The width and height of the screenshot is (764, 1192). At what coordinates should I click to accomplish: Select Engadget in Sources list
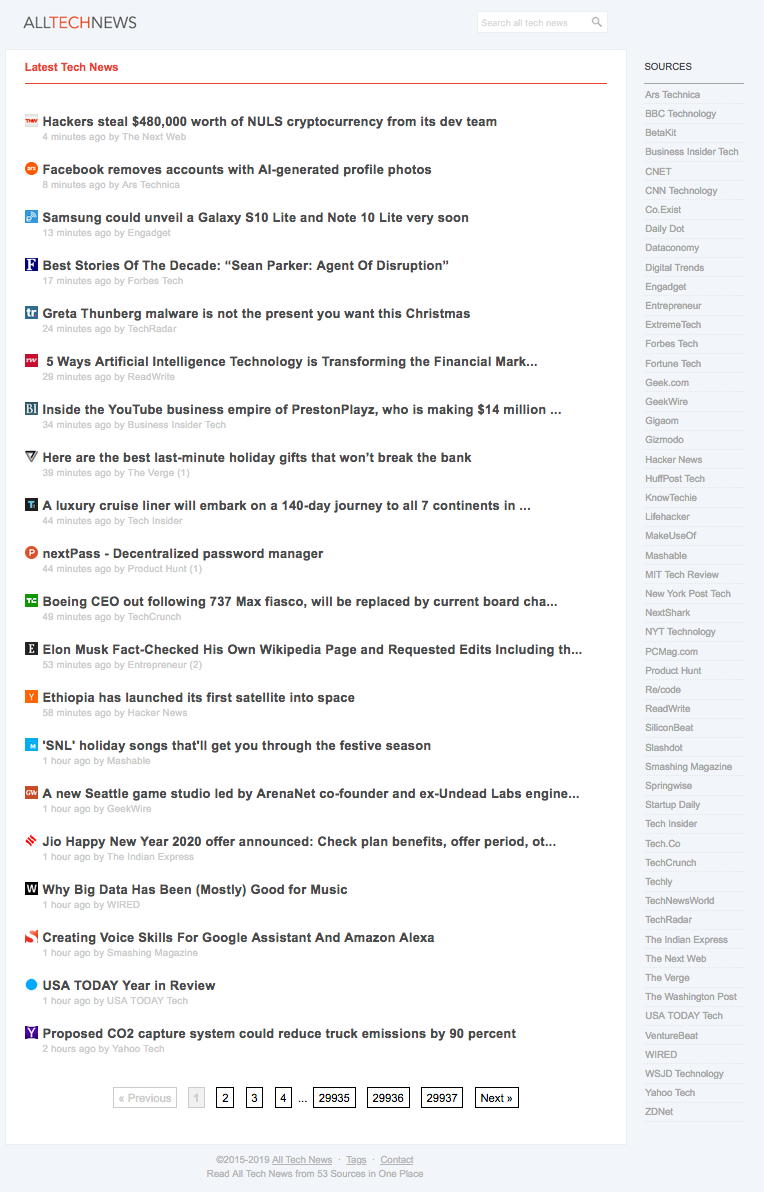pyautogui.click(x=665, y=286)
